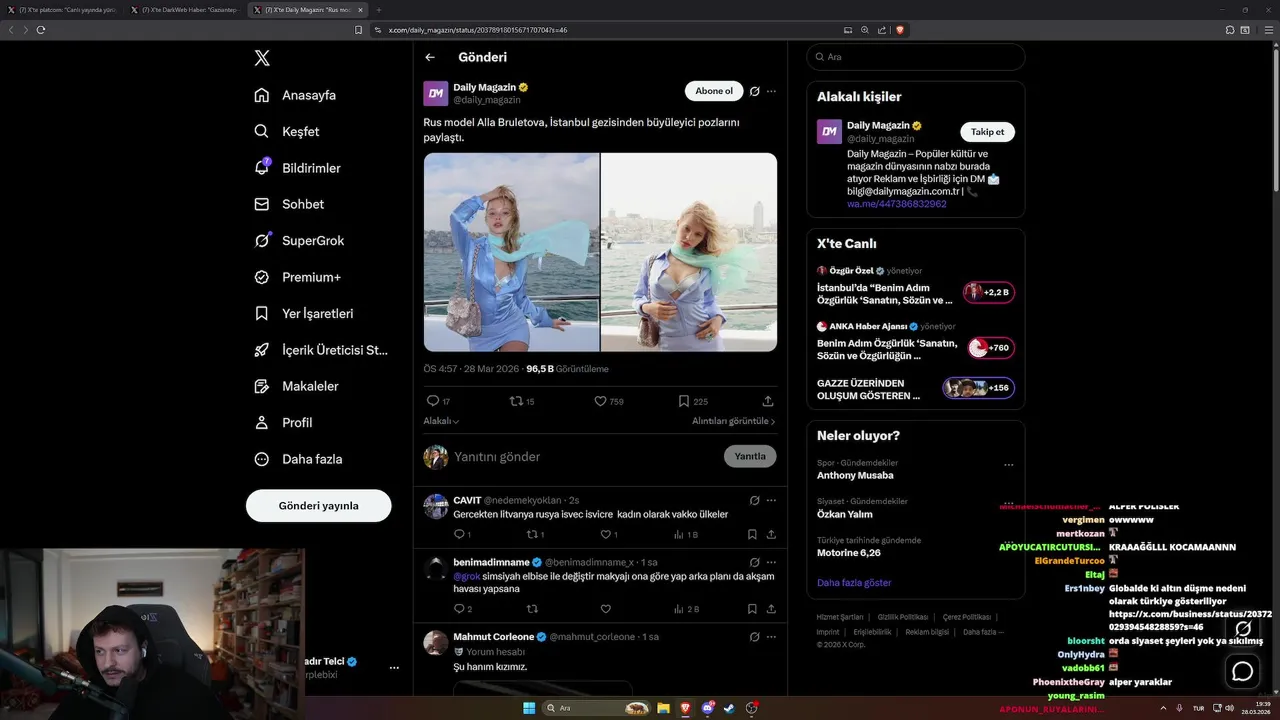This screenshot has height=720, width=1280.
Task: Bookmark the CAVIT reply
Action: (x=752, y=535)
